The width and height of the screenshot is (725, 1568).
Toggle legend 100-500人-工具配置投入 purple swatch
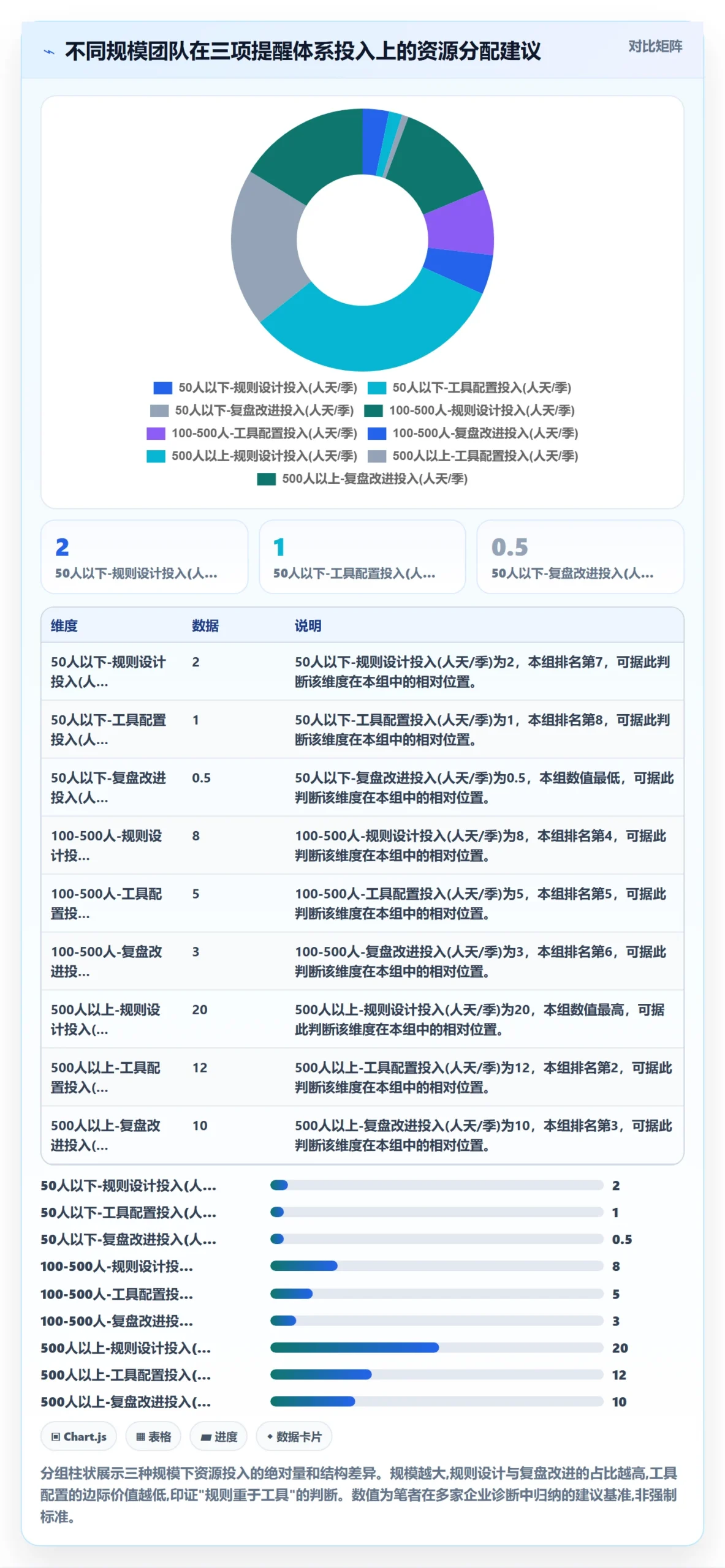coord(156,433)
